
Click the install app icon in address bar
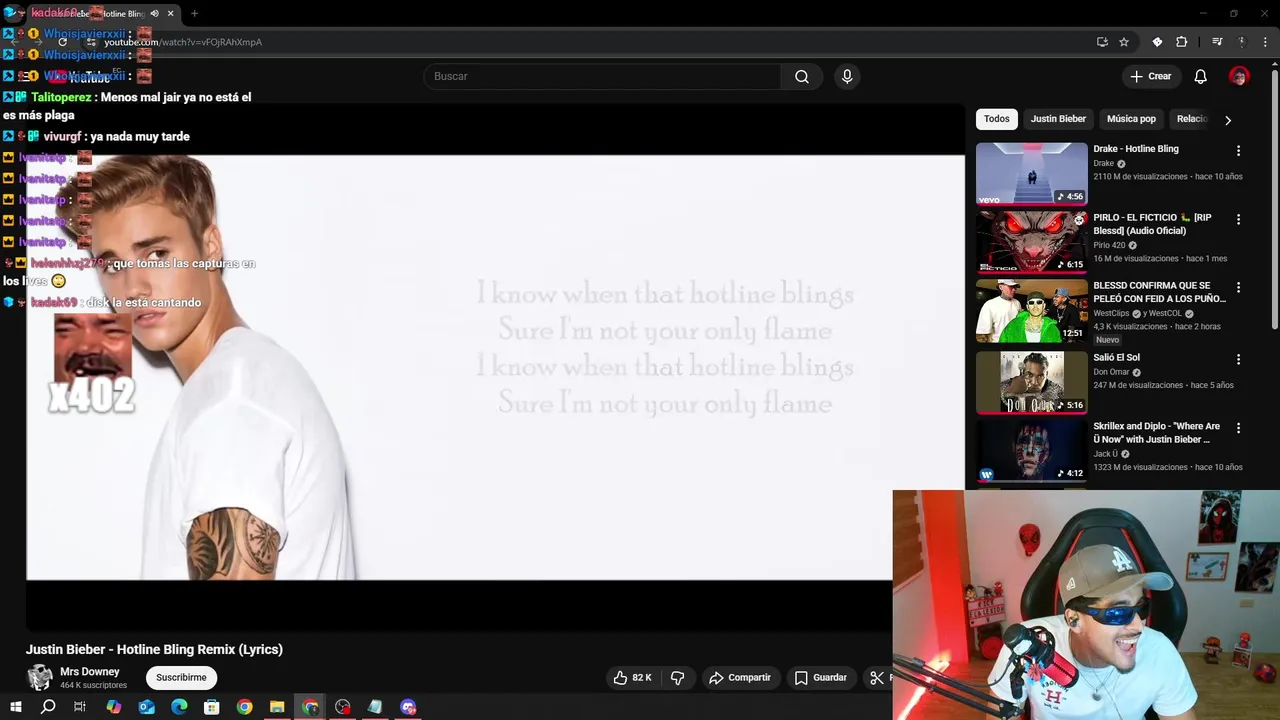(x=1102, y=42)
